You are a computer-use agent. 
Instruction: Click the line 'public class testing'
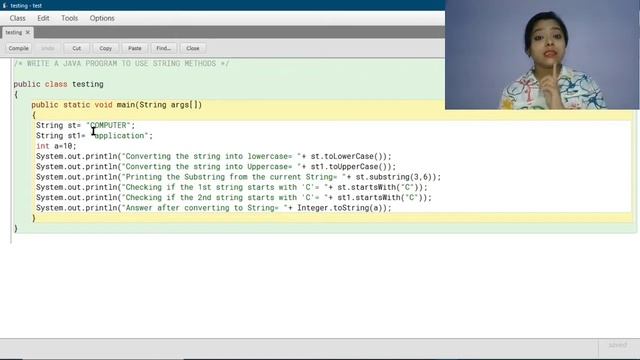58,84
